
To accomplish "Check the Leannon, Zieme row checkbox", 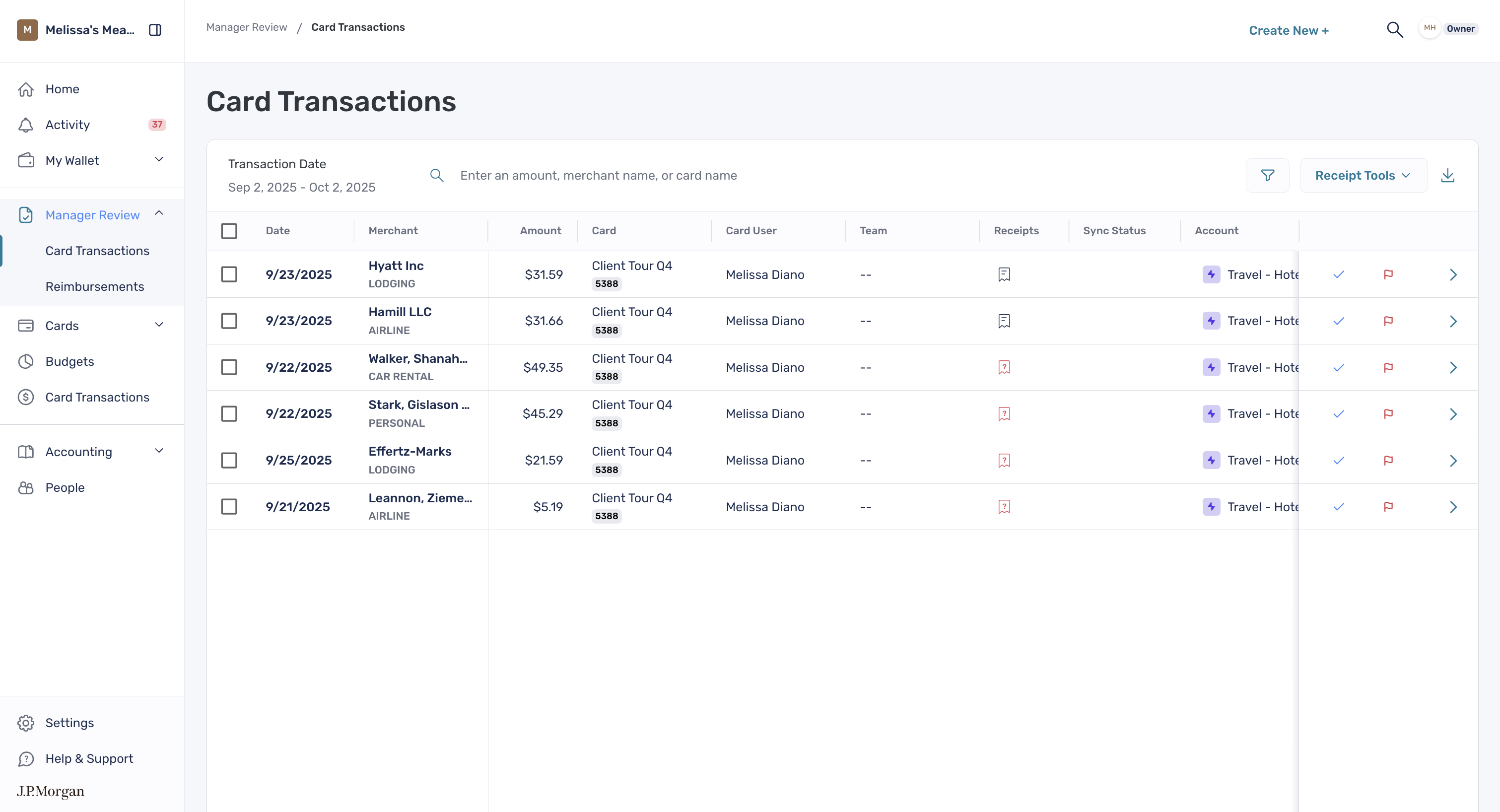I will pyautogui.click(x=229, y=506).
